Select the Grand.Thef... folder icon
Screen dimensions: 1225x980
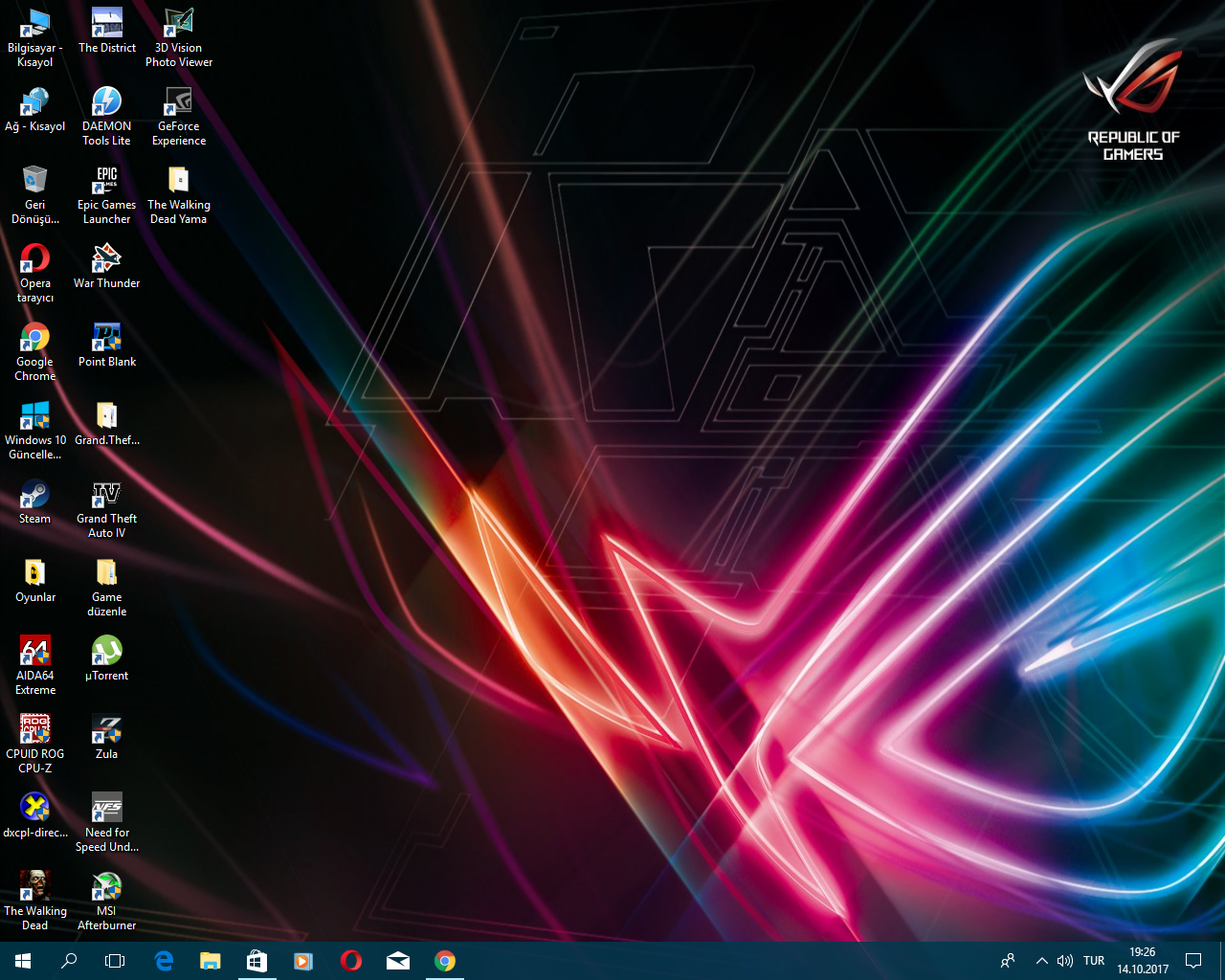tap(107, 424)
